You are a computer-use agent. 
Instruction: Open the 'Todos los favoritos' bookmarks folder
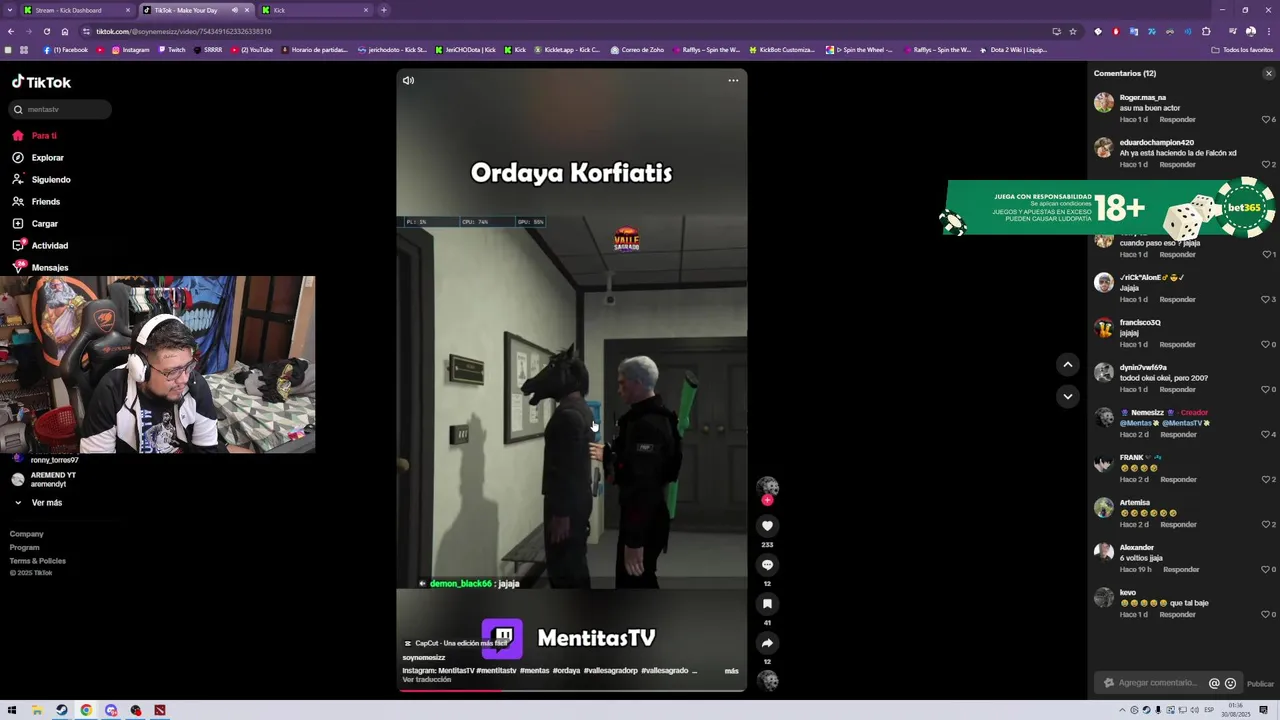(x=1242, y=50)
